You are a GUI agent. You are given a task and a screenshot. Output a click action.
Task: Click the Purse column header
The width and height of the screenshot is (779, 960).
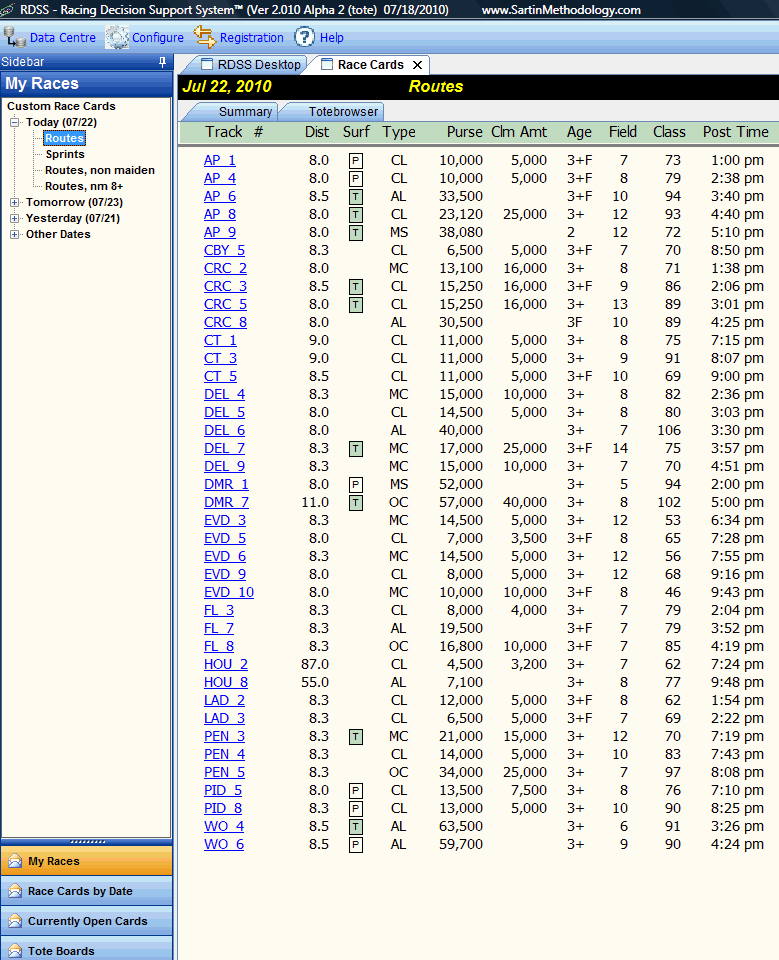[464, 132]
